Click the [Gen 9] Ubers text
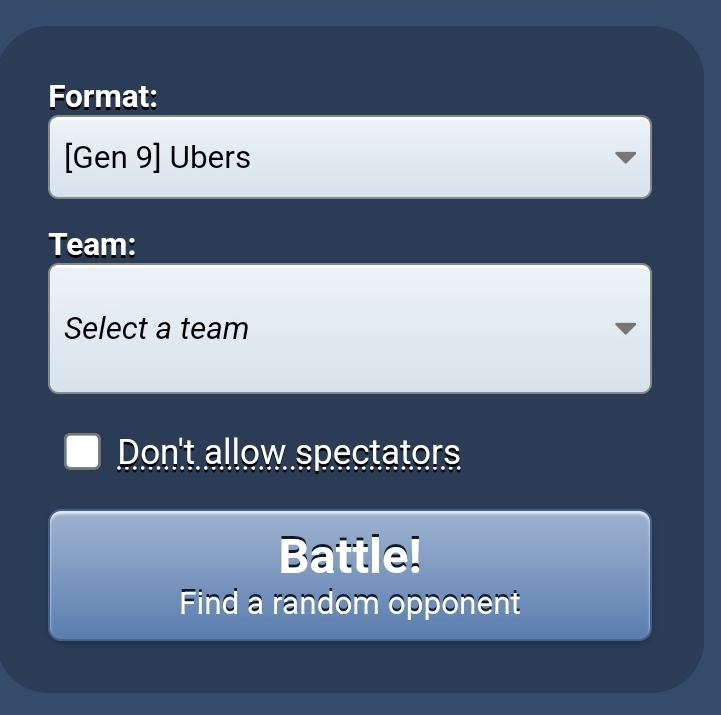 (157, 157)
